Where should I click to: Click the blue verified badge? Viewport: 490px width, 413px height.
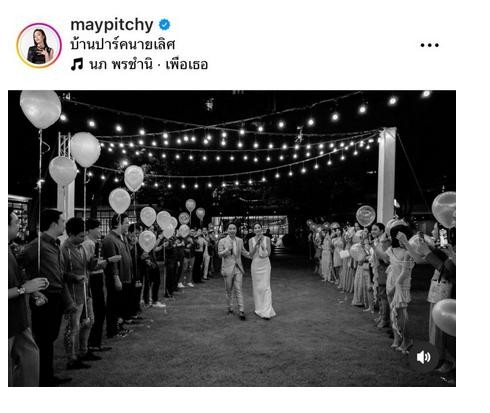pos(164,25)
